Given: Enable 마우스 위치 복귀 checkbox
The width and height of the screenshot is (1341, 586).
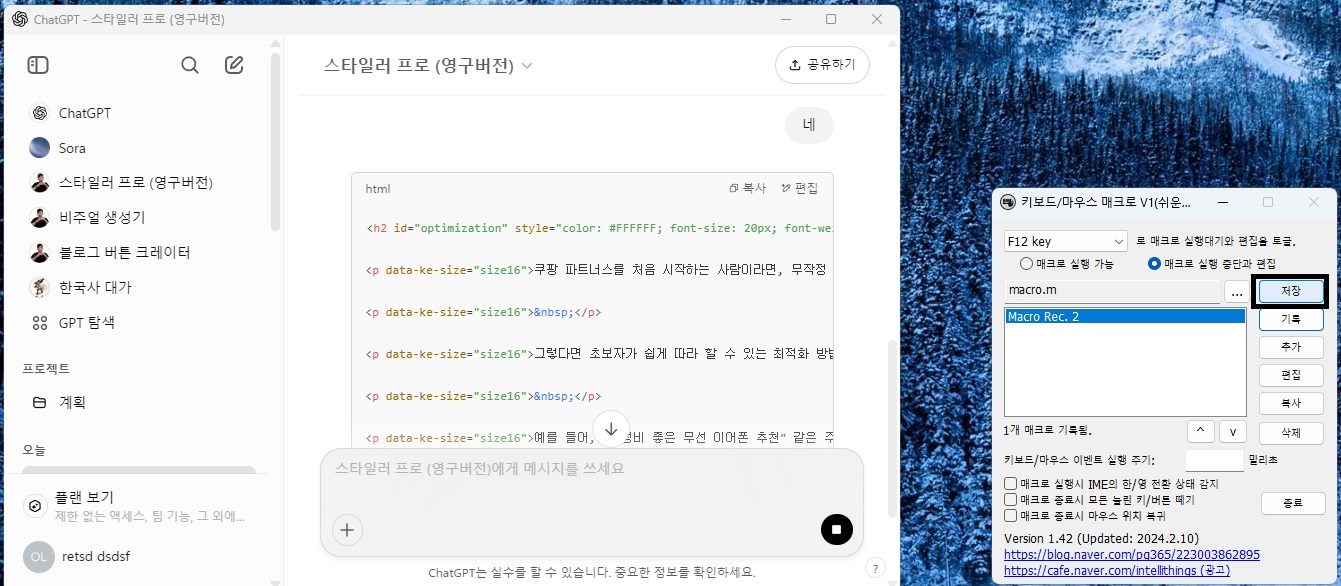Looking at the screenshot, I should click(x=1011, y=515).
